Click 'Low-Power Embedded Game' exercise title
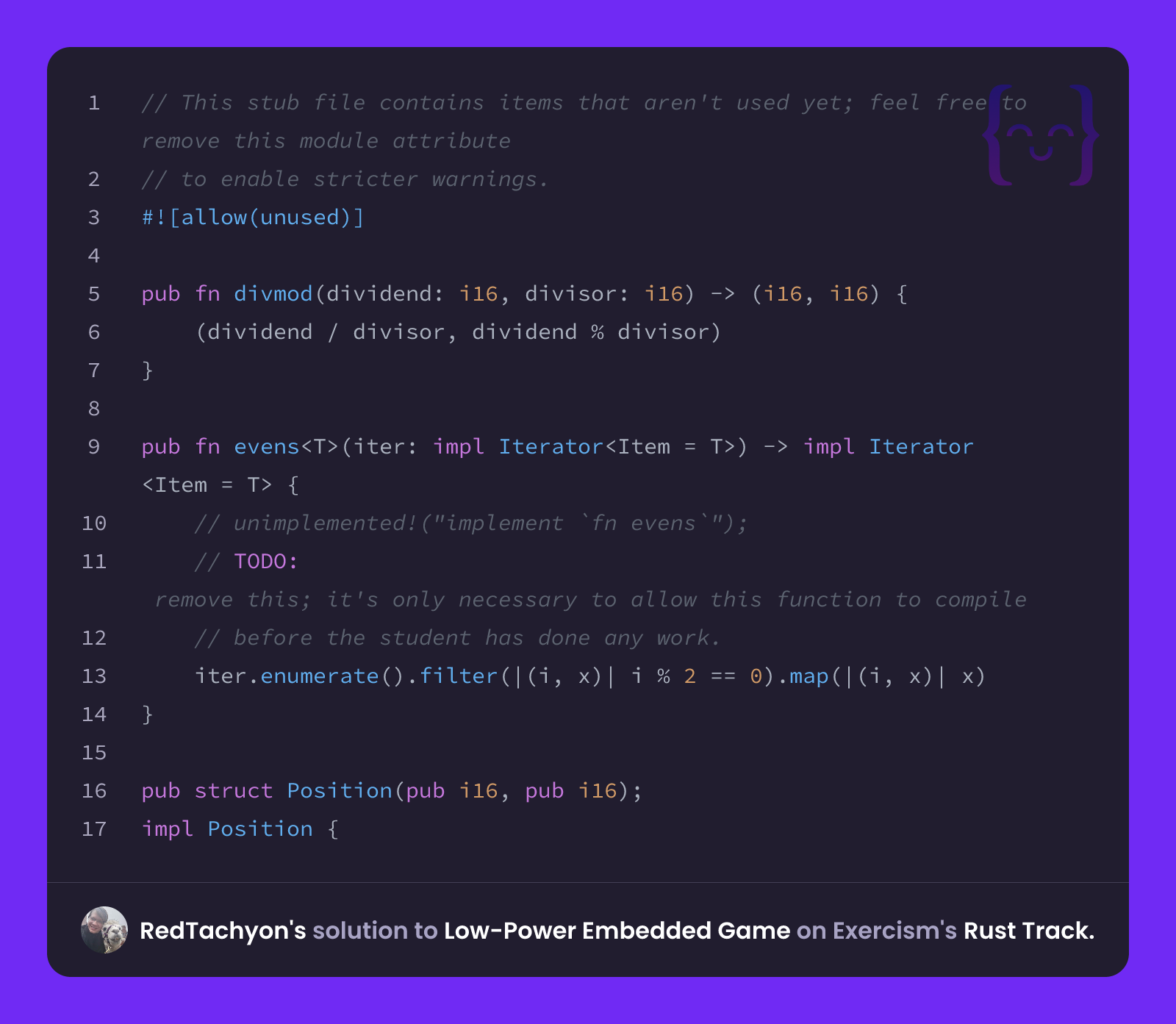The width and height of the screenshot is (1176, 1024). coord(617,931)
